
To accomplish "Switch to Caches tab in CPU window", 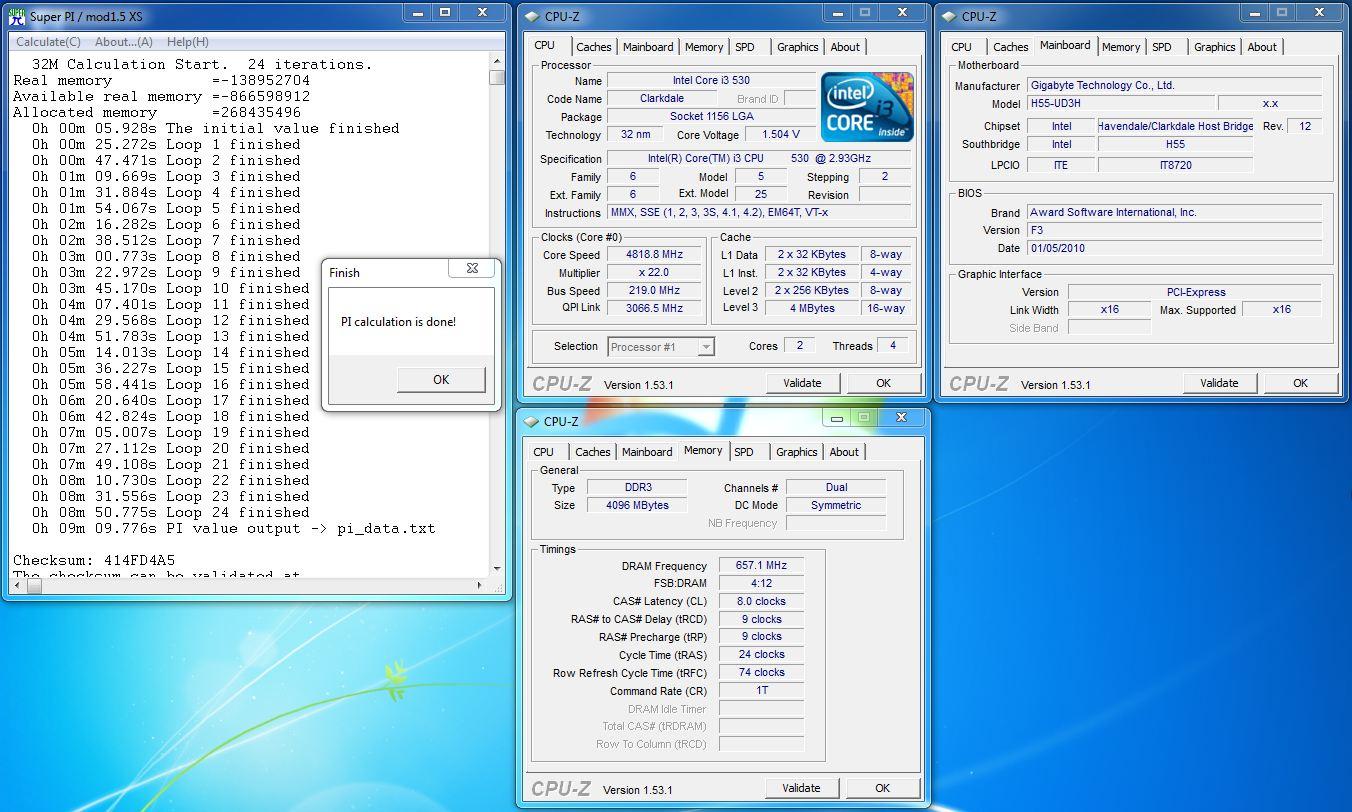I will tap(593, 47).
